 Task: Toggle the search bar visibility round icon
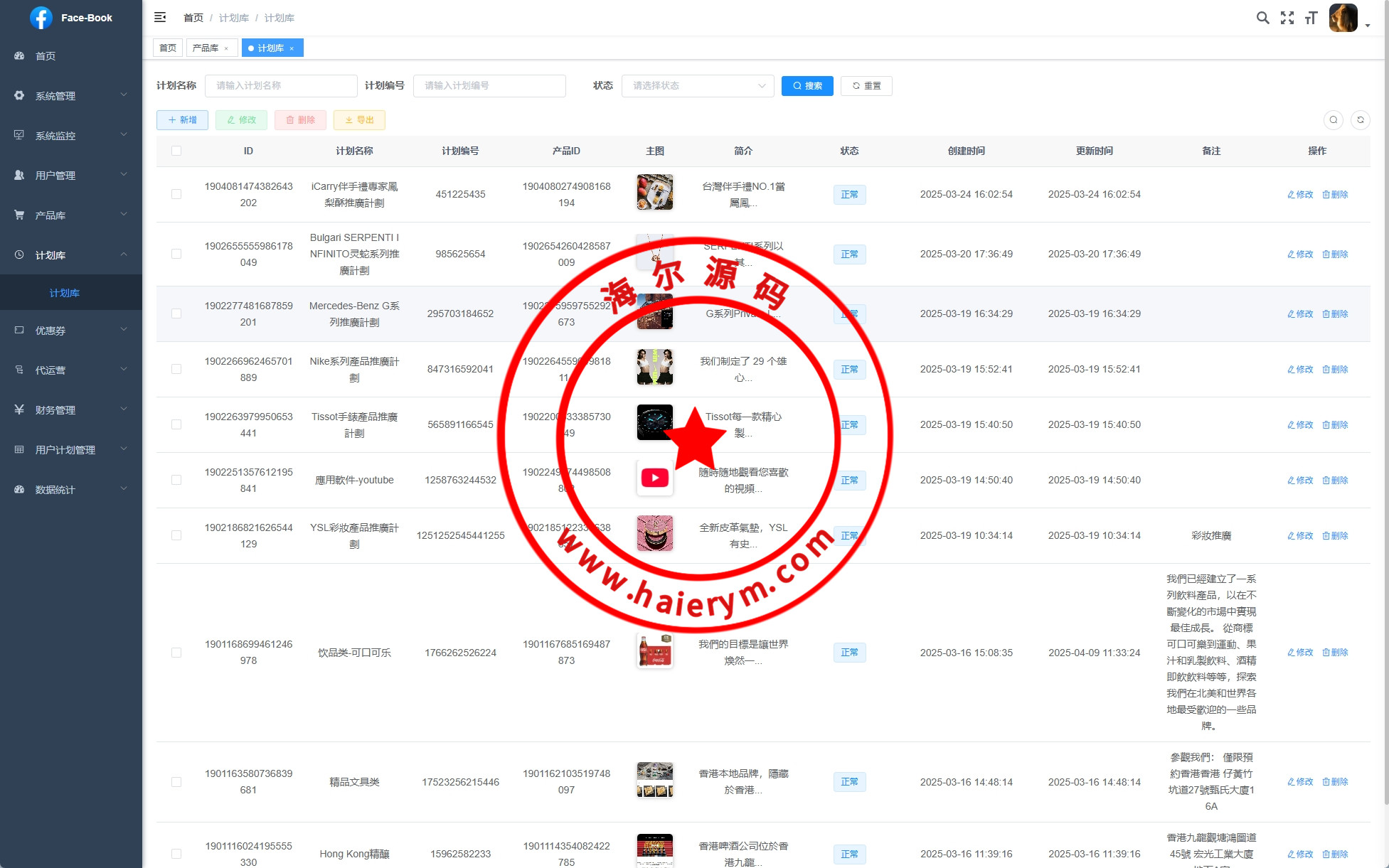click(x=1334, y=120)
